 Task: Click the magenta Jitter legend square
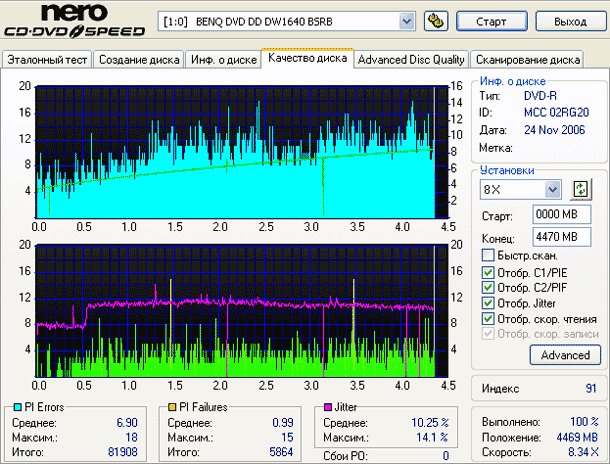326,407
